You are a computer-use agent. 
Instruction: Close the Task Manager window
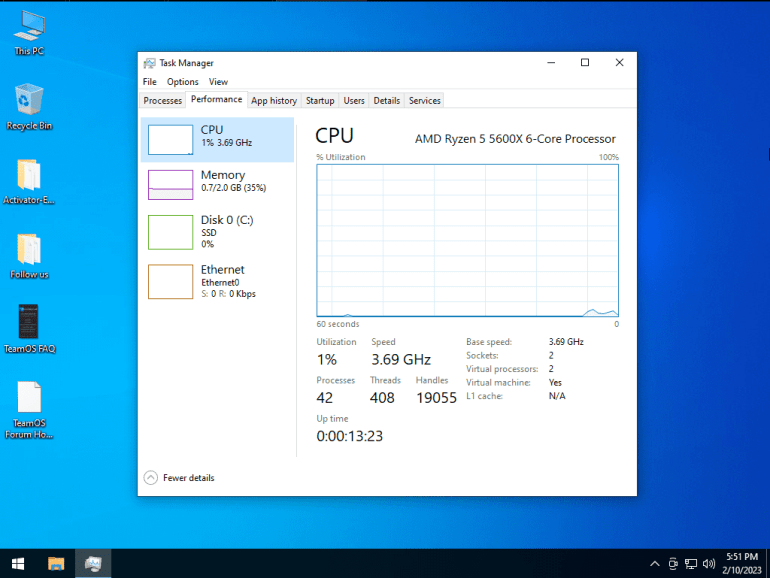pyautogui.click(x=619, y=63)
